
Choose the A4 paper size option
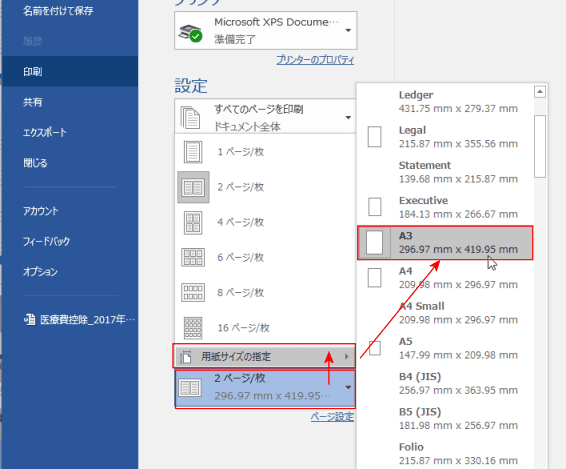click(x=445, y=278)
